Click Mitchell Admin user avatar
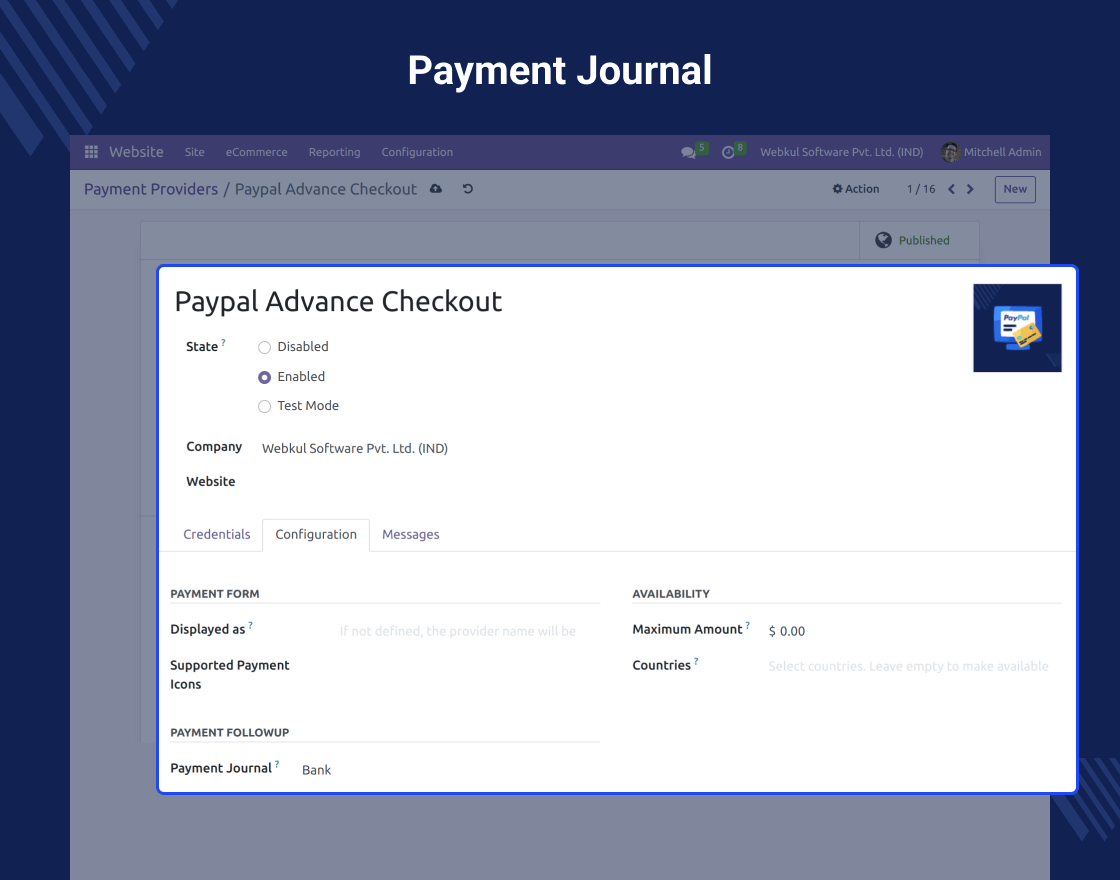The image size is (1120, 880). (950, 152)
